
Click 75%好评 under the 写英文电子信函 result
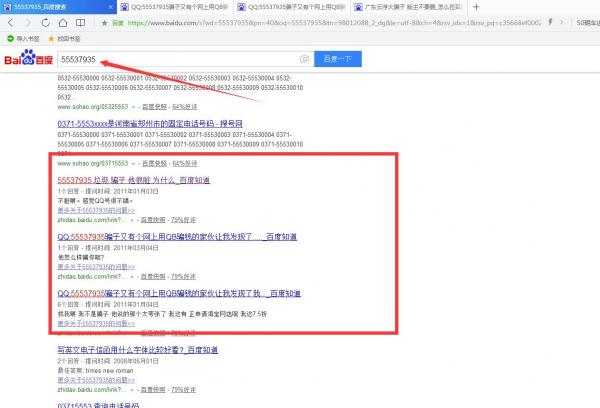(x=183, y=390)
